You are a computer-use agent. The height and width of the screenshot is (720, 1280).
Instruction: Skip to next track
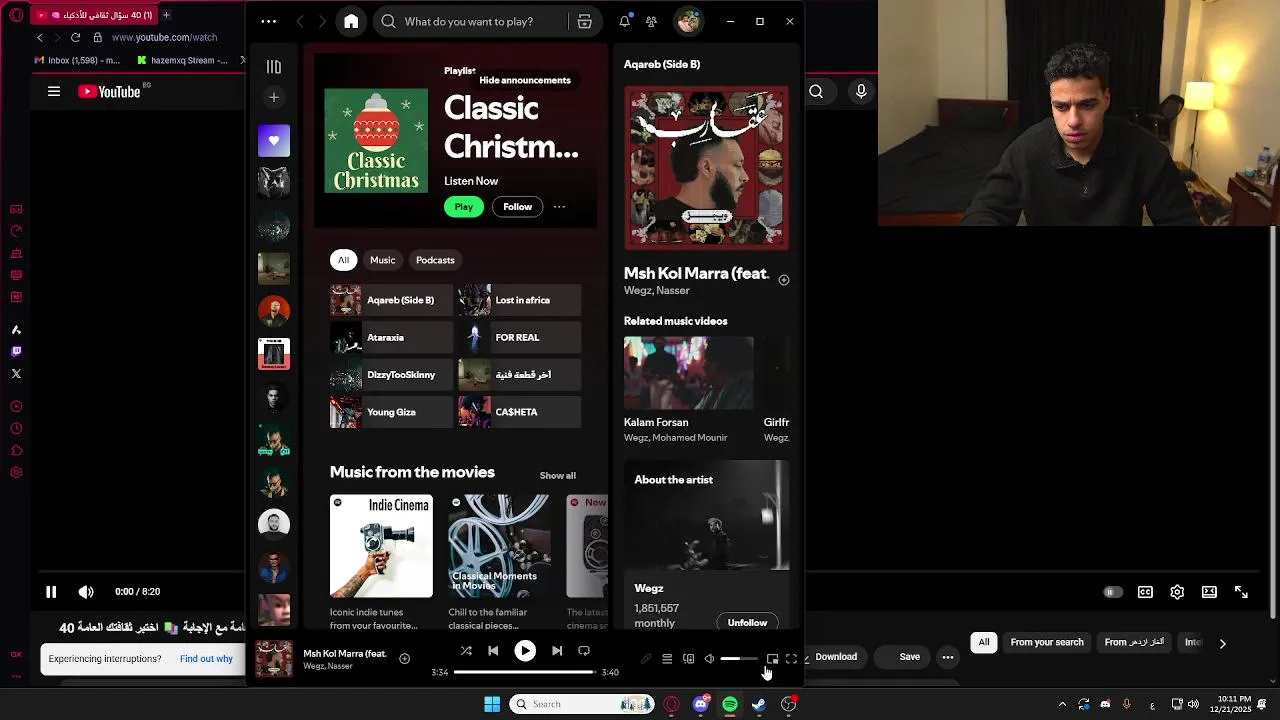[x=557, y=651]
